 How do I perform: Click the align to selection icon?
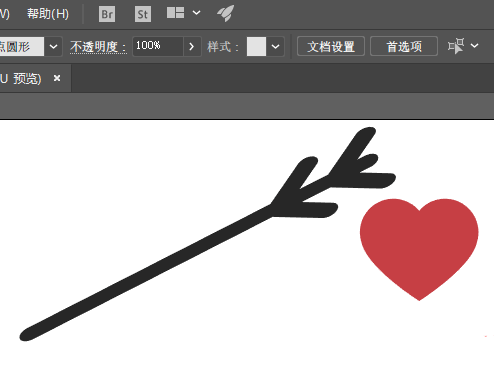pyautogui.click(x=456, y=46)
